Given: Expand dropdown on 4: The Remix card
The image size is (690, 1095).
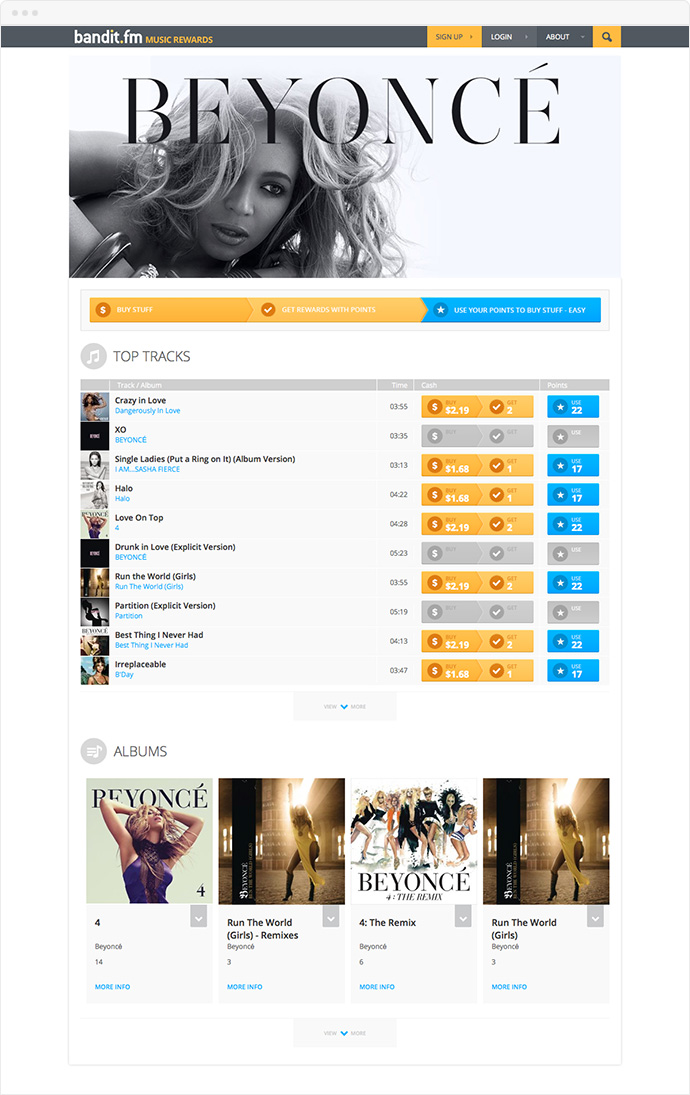Looking at the screenshot, I should point(463,916).
